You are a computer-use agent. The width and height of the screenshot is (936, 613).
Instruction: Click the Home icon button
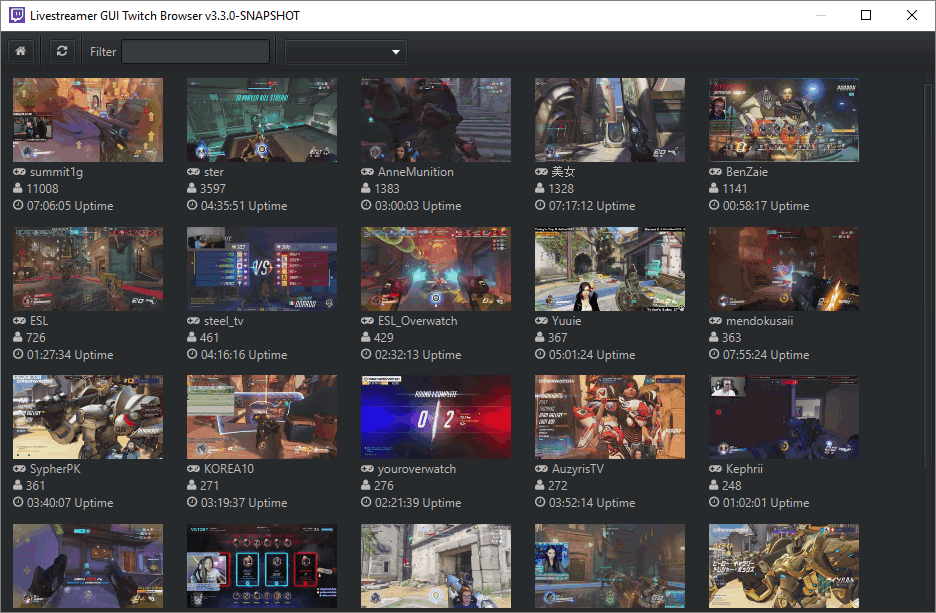pos(20,51)
